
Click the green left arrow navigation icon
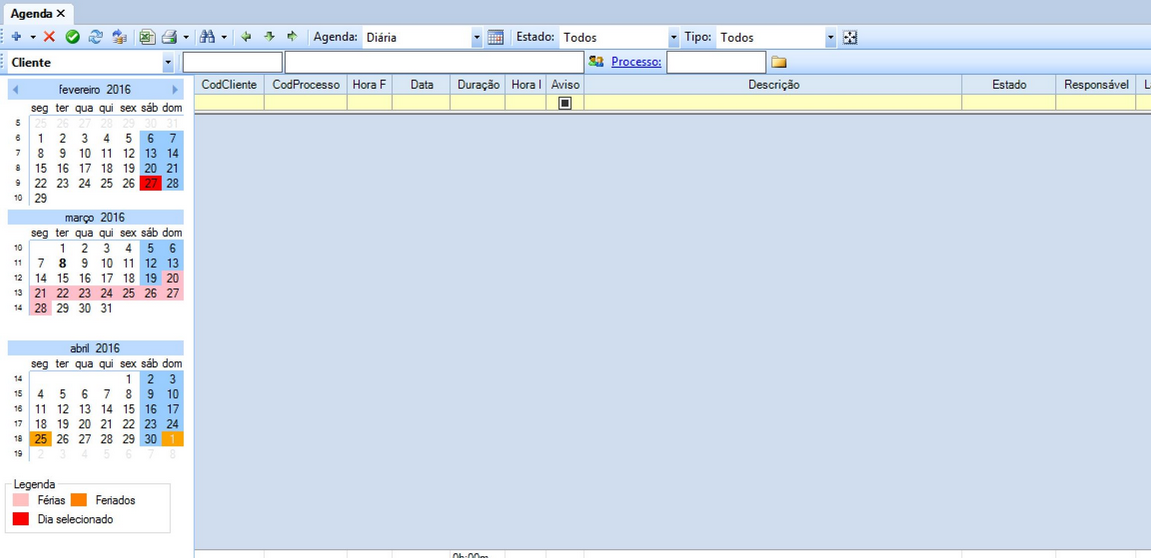247,37
